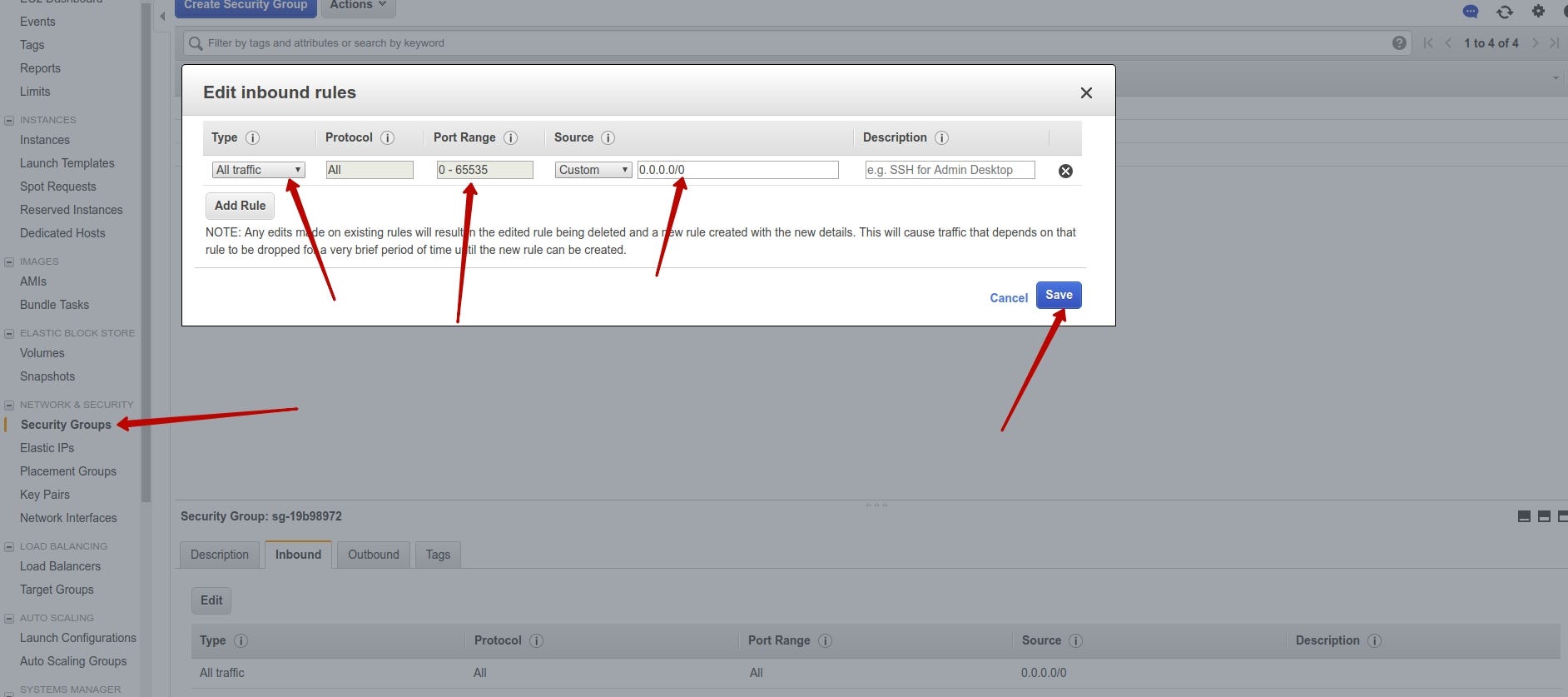Viewport: 1568px width, 697px height.
Task: Open the filter help question icon
Action: [x=1399, y=43]
